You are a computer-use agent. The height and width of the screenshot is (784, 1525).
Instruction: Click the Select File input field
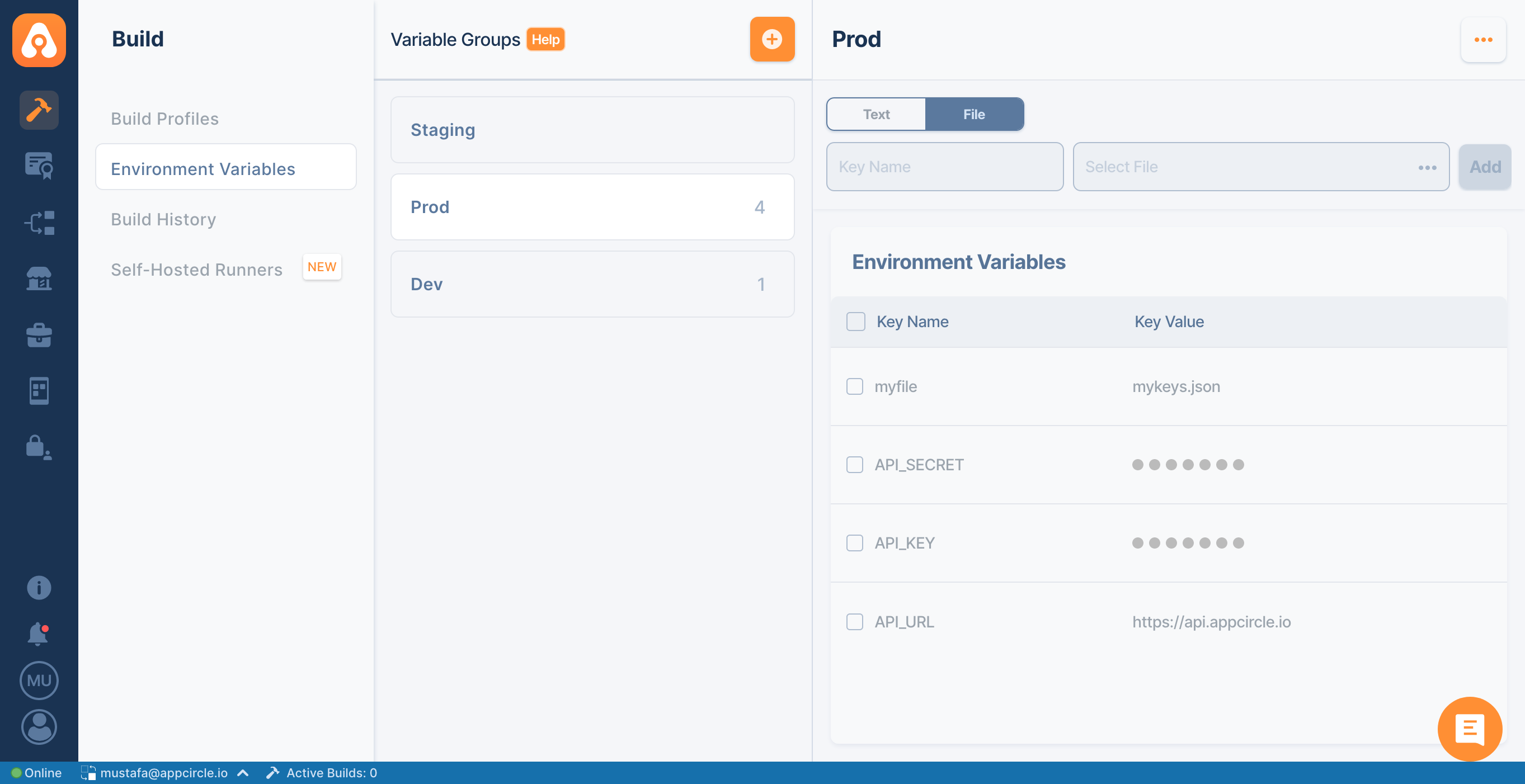[1260, 167]
